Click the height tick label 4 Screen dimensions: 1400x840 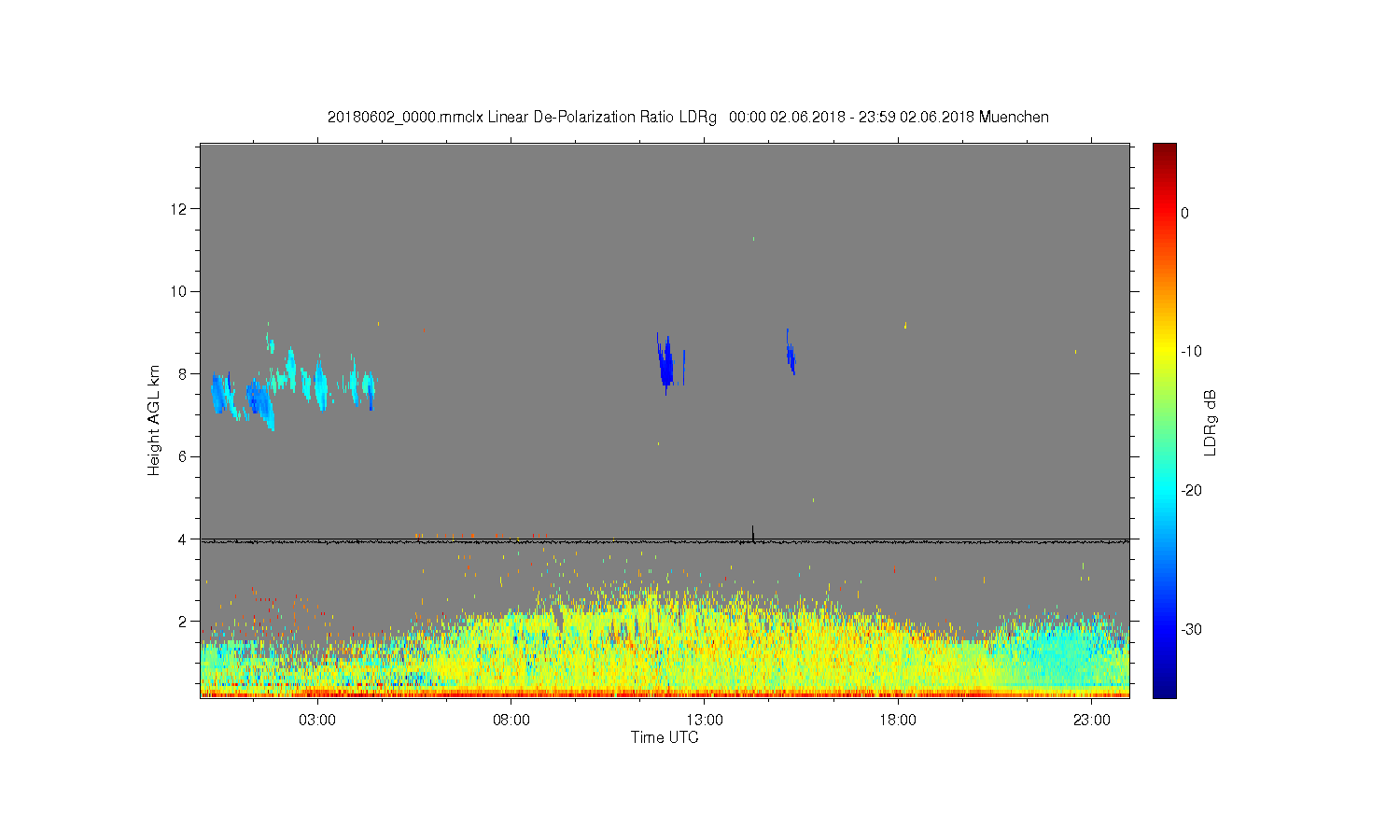point(183,539)
